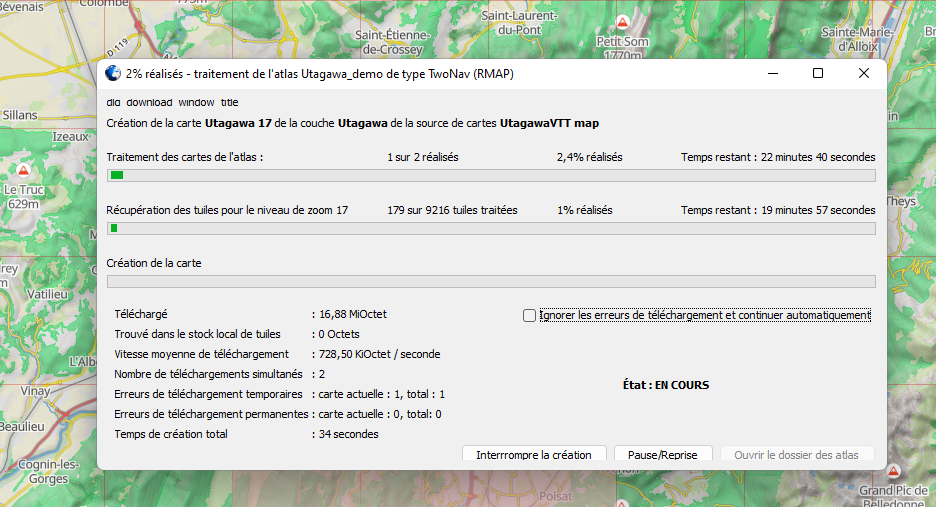936x507 pixels.
Task: Click the Le Truc peak marker on map
Action: point(23,171)
